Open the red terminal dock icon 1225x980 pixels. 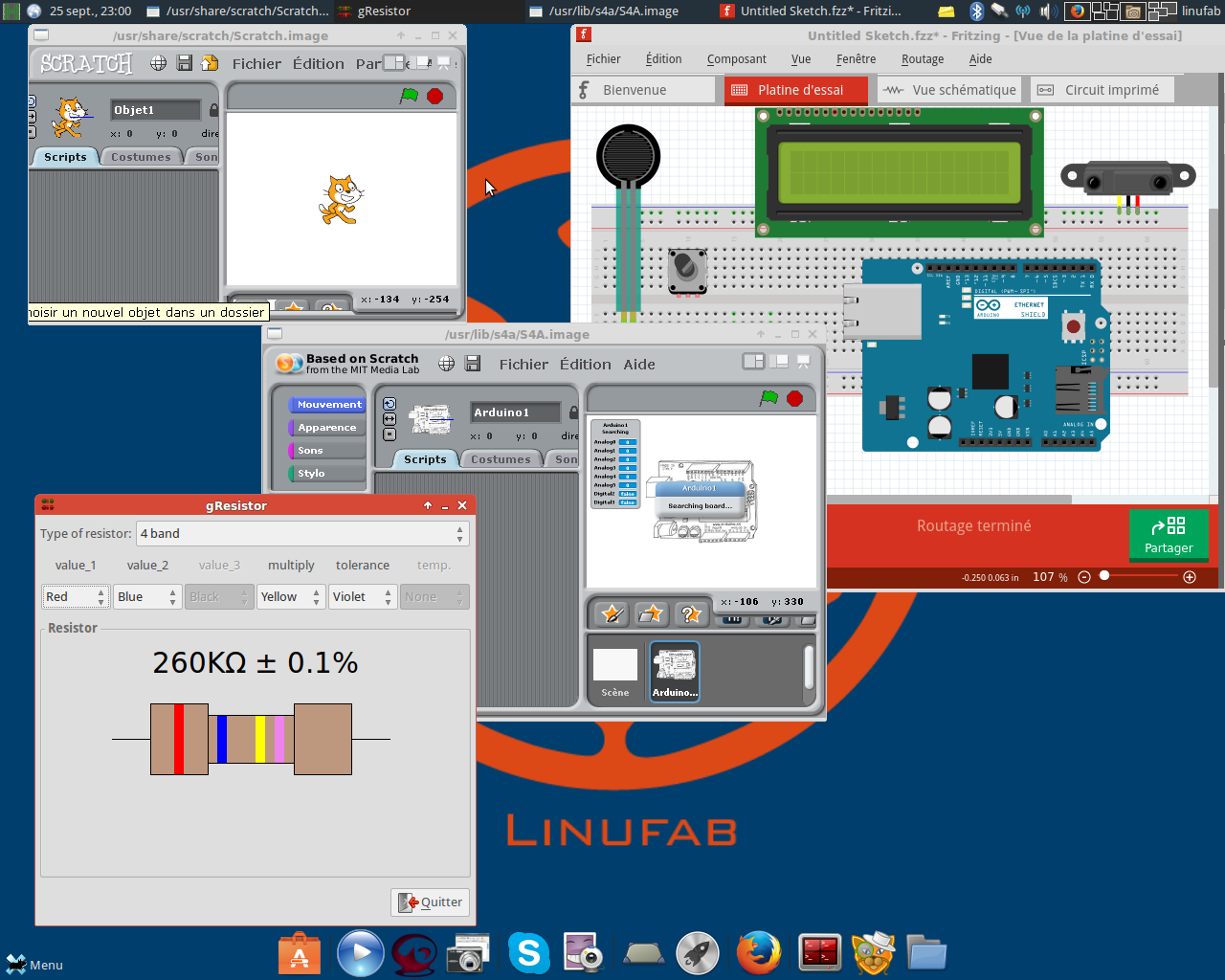click(820, 953)
